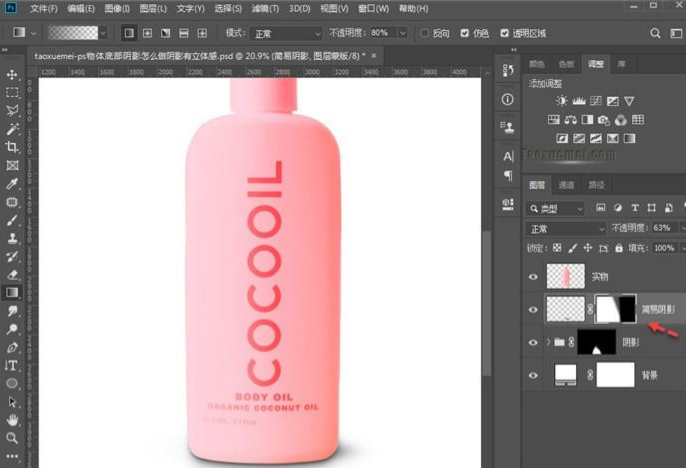Open the Info panel icon
The image size is (686, 468).
[508, 100]
